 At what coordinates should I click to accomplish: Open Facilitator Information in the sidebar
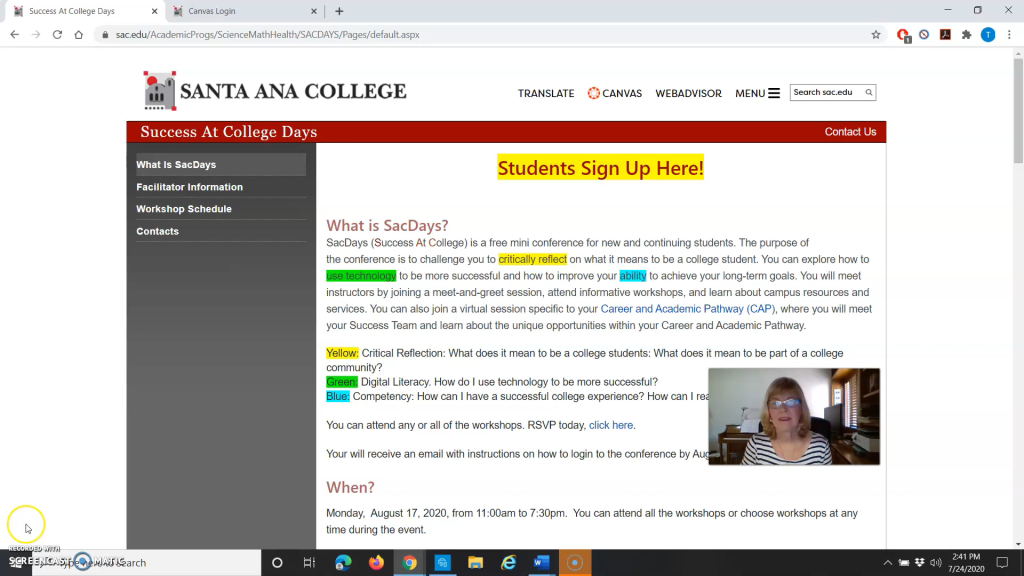(189, 187)
